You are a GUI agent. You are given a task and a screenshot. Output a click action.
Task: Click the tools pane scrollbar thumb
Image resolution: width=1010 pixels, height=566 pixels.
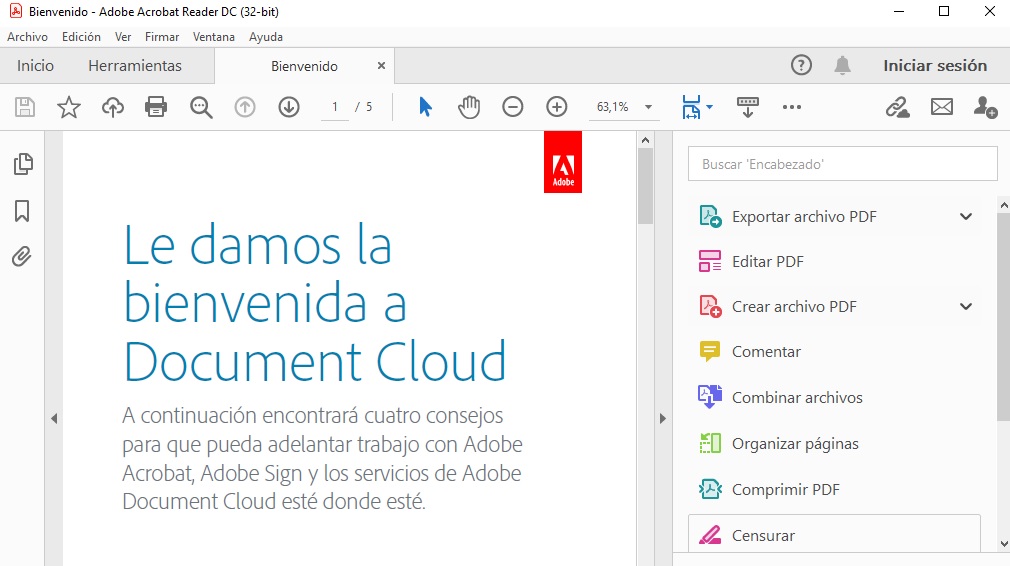[1004, 317]
